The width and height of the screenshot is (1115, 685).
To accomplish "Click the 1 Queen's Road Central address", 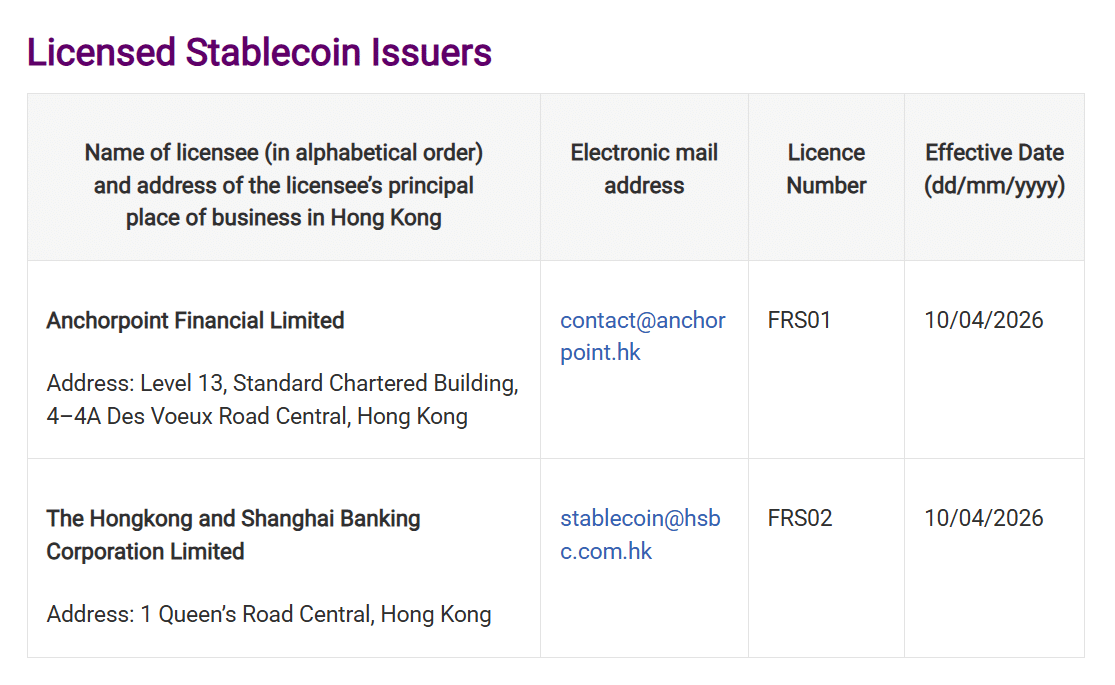I will coord(269,614).
